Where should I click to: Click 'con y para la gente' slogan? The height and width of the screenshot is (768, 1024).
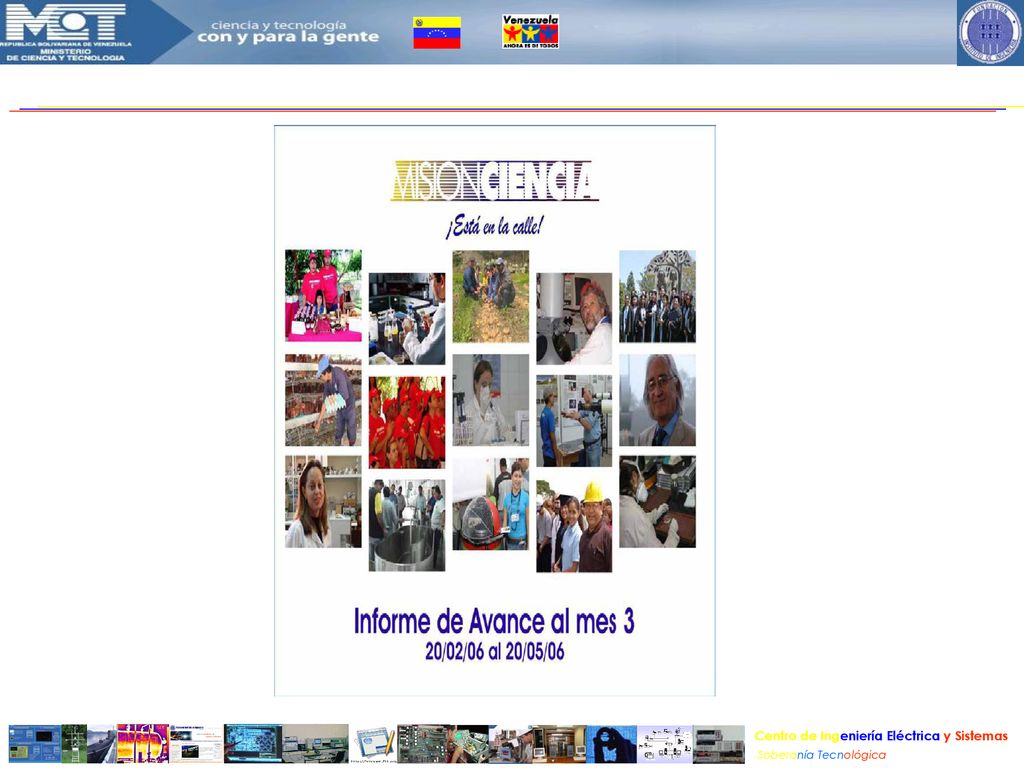click(288, 37)
